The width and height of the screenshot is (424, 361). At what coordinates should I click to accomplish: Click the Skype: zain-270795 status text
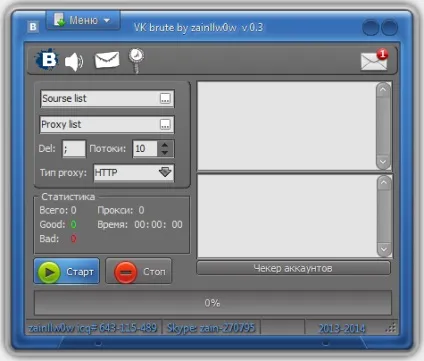[x=211, y=328]
